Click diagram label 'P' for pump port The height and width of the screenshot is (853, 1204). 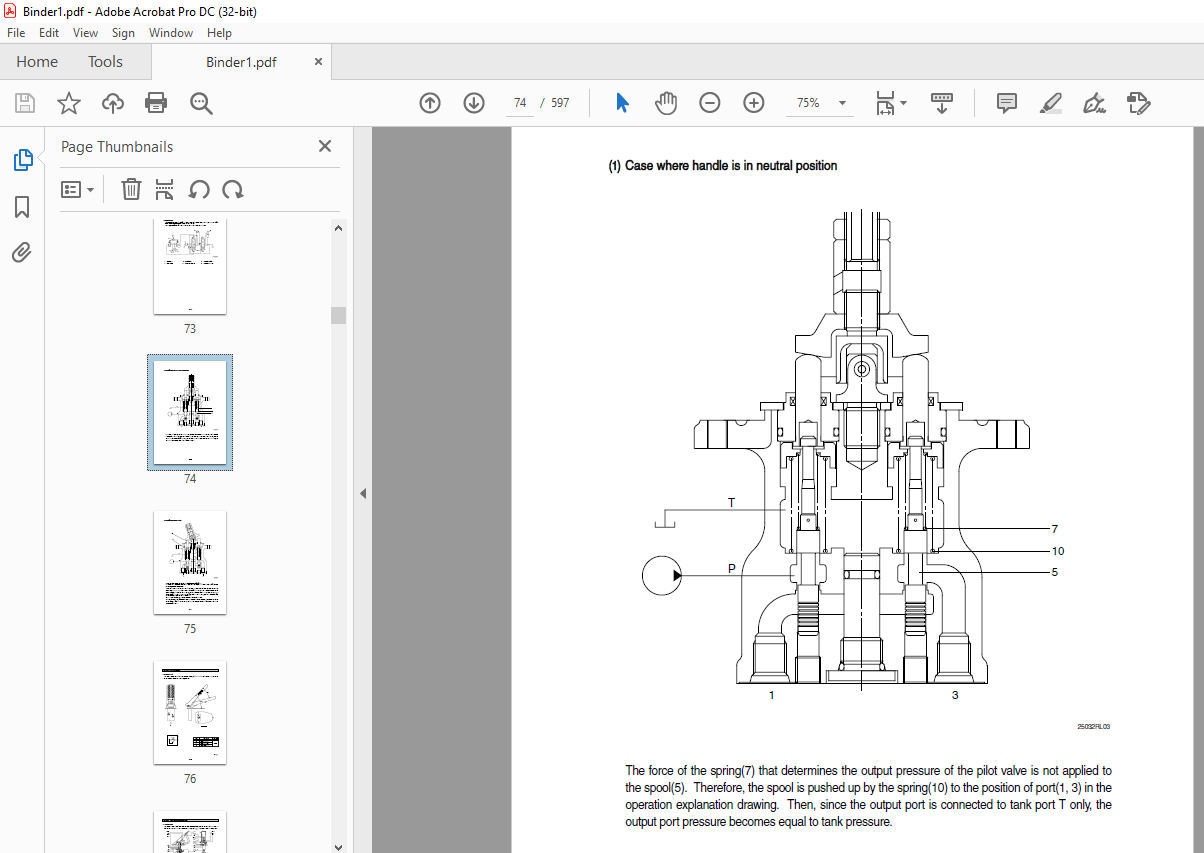pyautogui.click(x=731, y=568)
